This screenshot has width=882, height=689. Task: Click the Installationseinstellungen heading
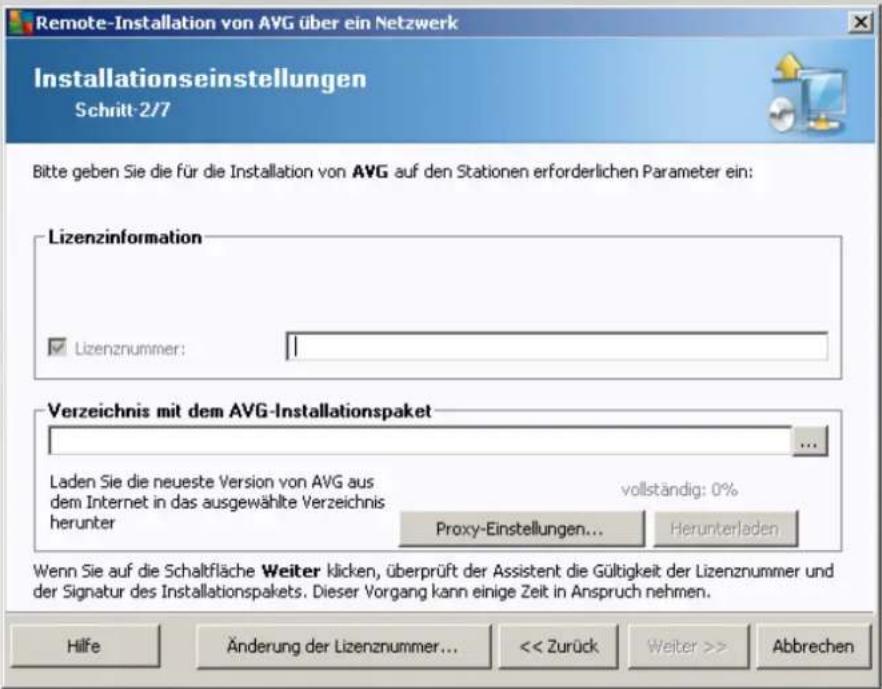[x=200, y=78]
